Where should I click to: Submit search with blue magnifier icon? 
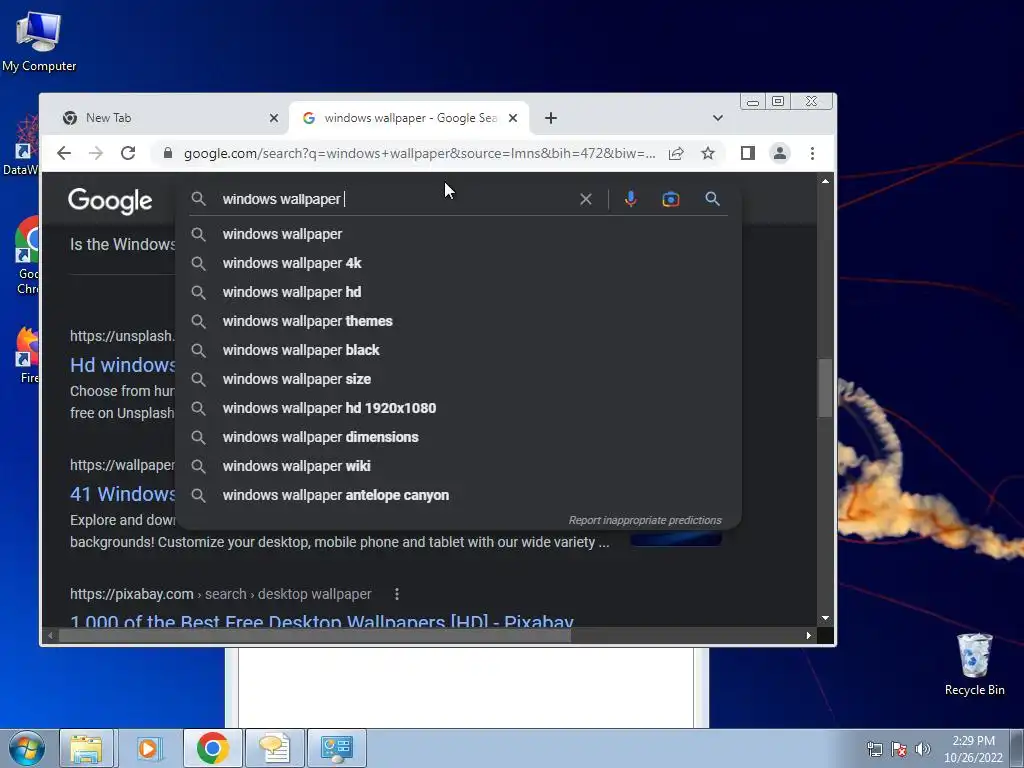[x=712, y=199]
